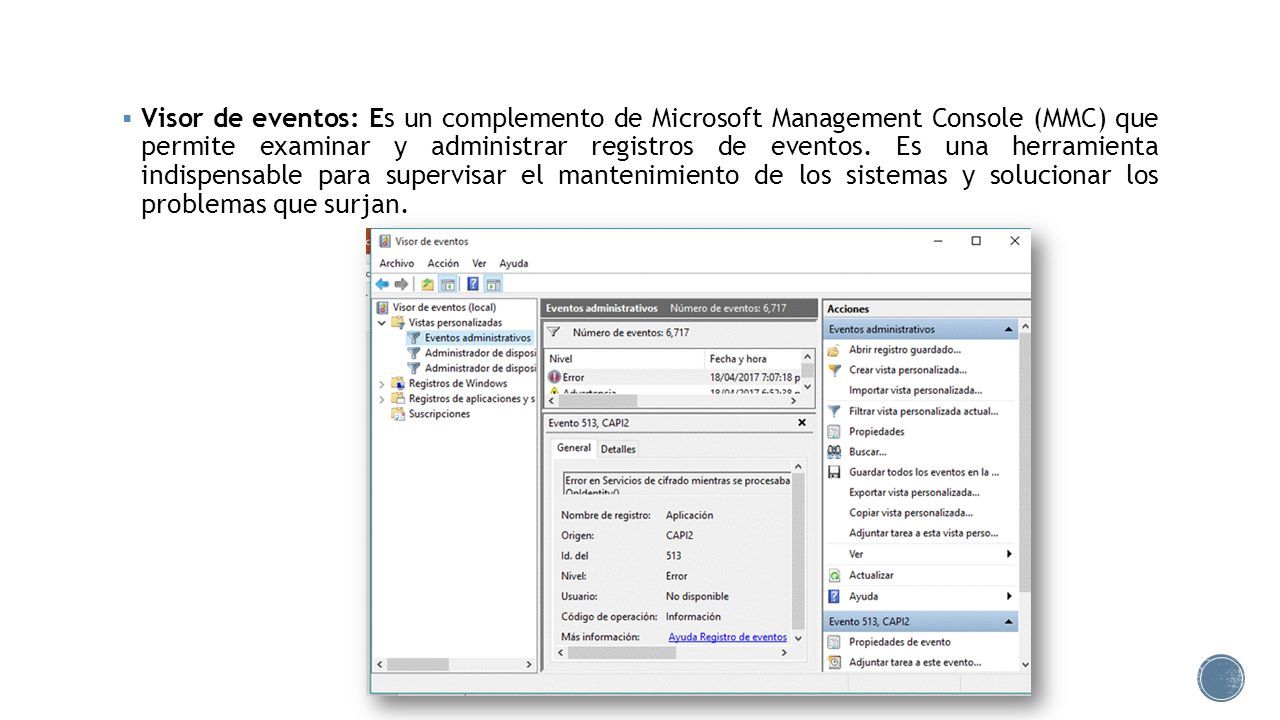Viewport: 1280px width, 720px height.
Task: Click the Origen value CAPI2
Action: click(679, 535)
